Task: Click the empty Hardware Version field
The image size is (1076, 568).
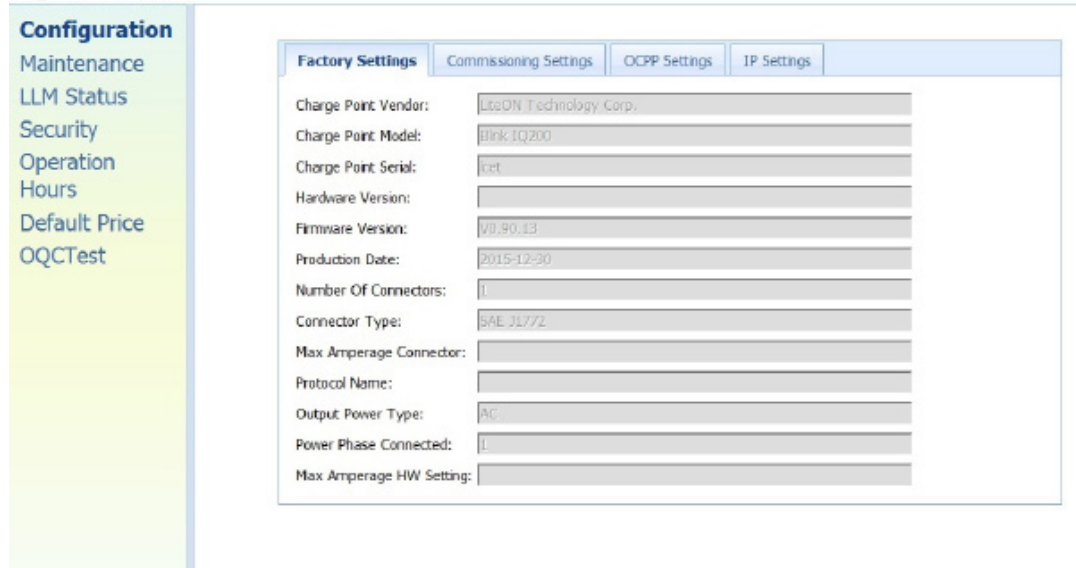Action: pyautogui.click(x=694, y=198)
